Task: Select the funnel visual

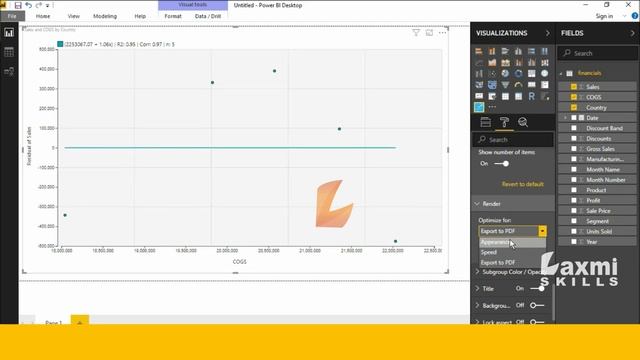Action: coord(505,85)
